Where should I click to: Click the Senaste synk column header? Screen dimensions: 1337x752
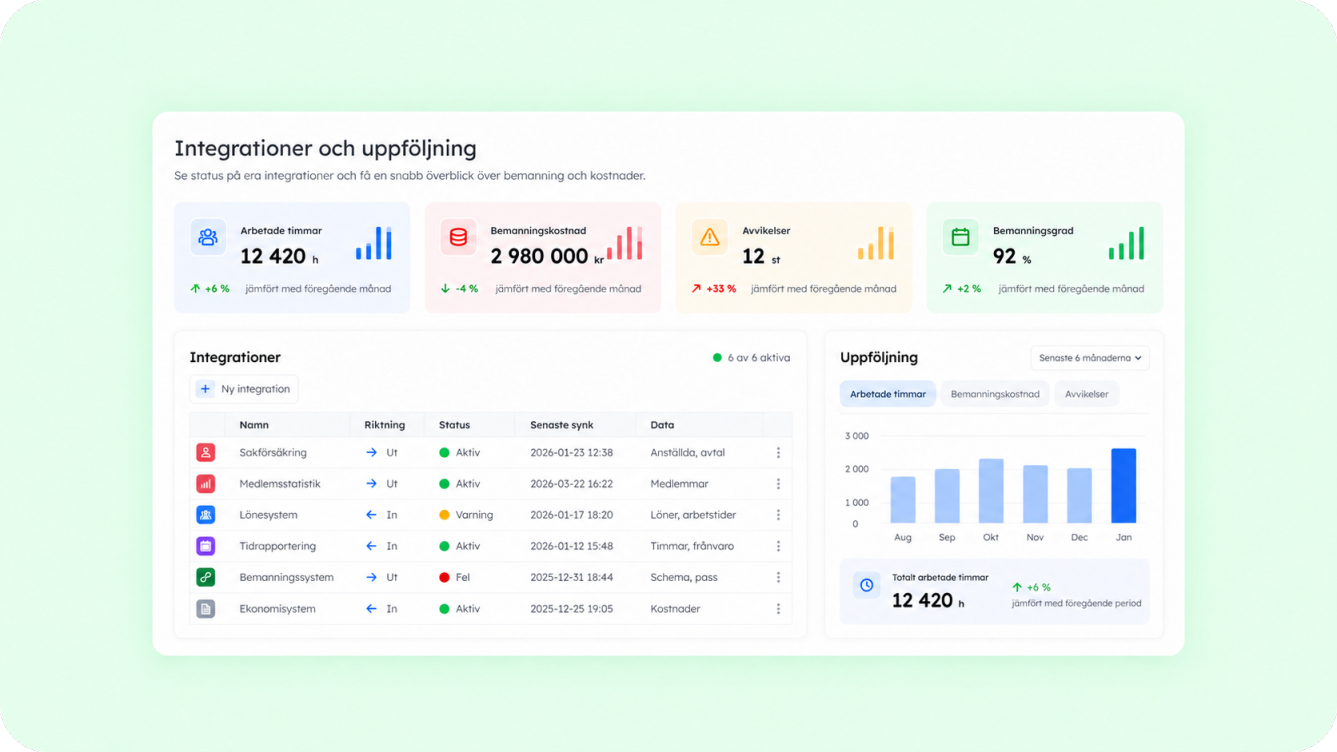(x=562, y=425)
